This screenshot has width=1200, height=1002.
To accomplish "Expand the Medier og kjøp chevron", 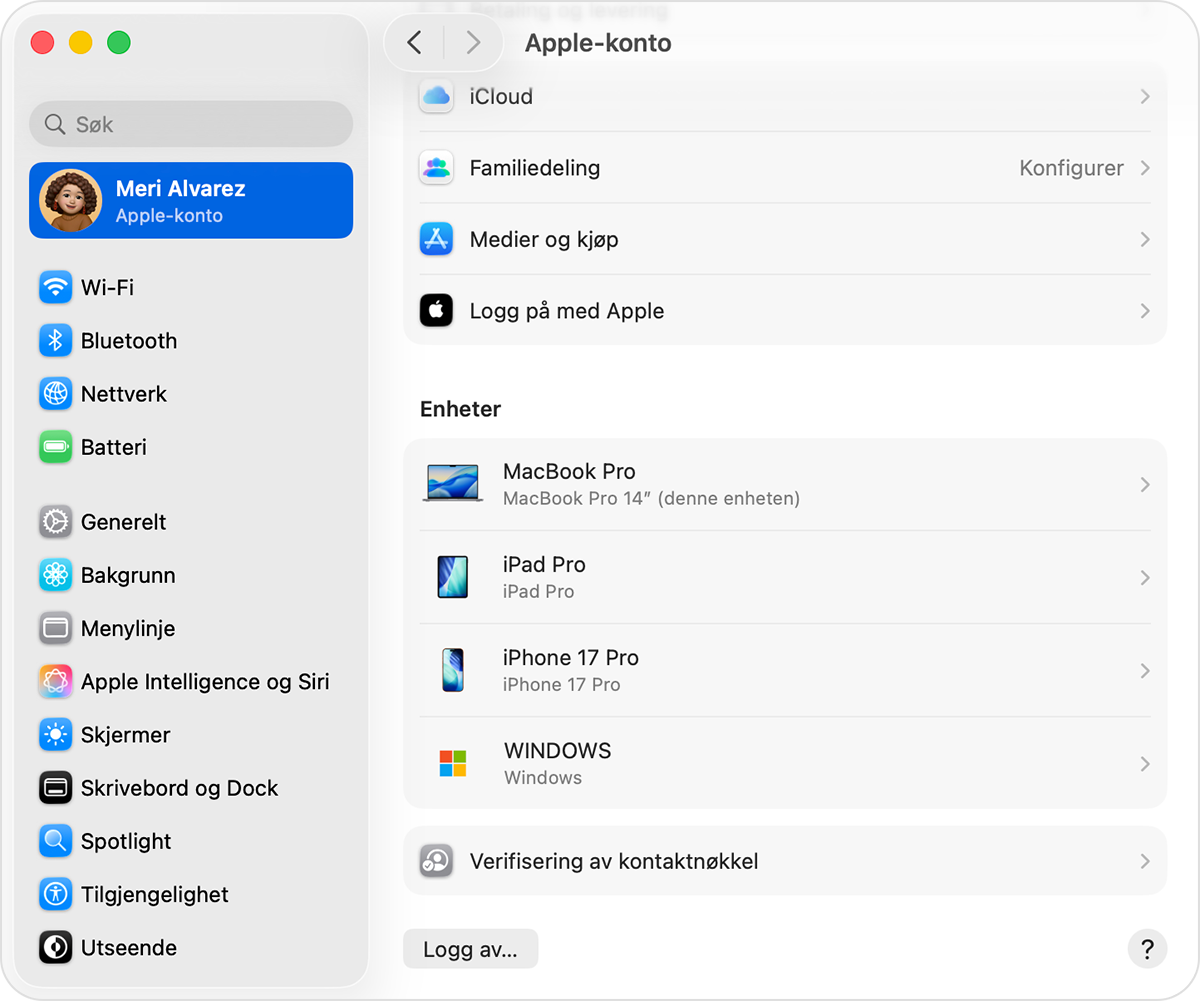I will pos(1145,240).
